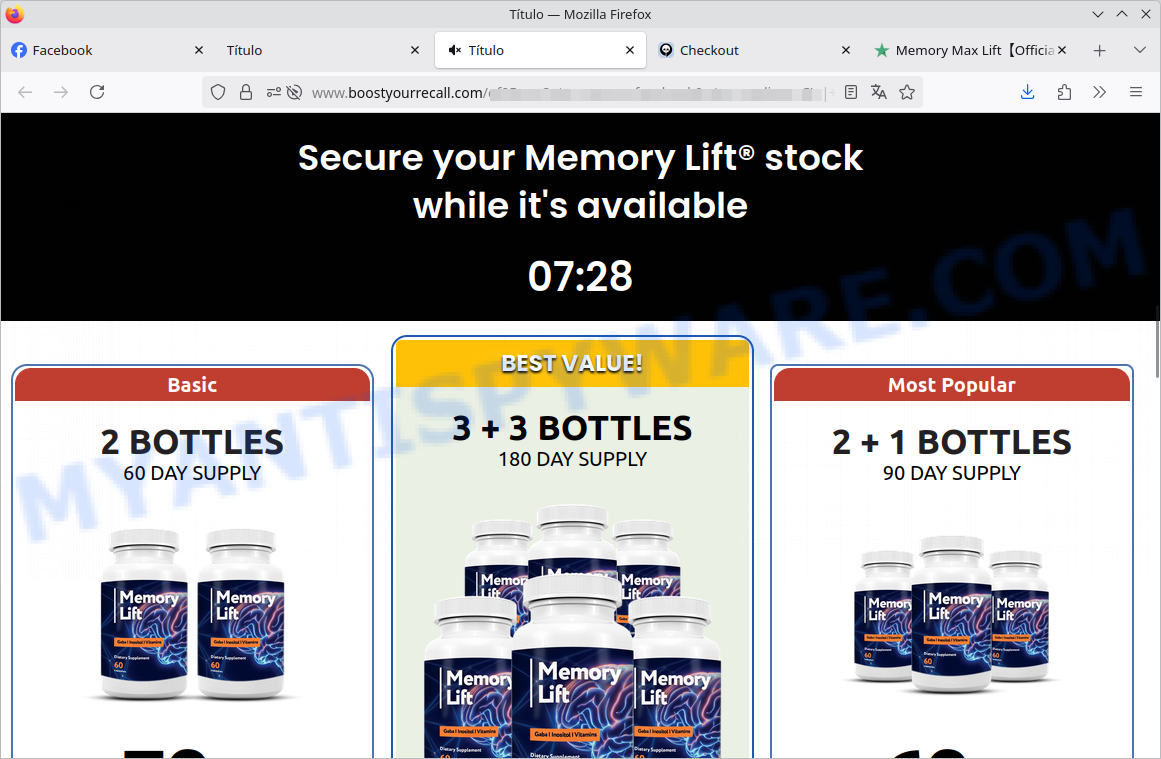Open site permissions settings icon
The image size is (1161, 759).
click(x=273, y=92)
